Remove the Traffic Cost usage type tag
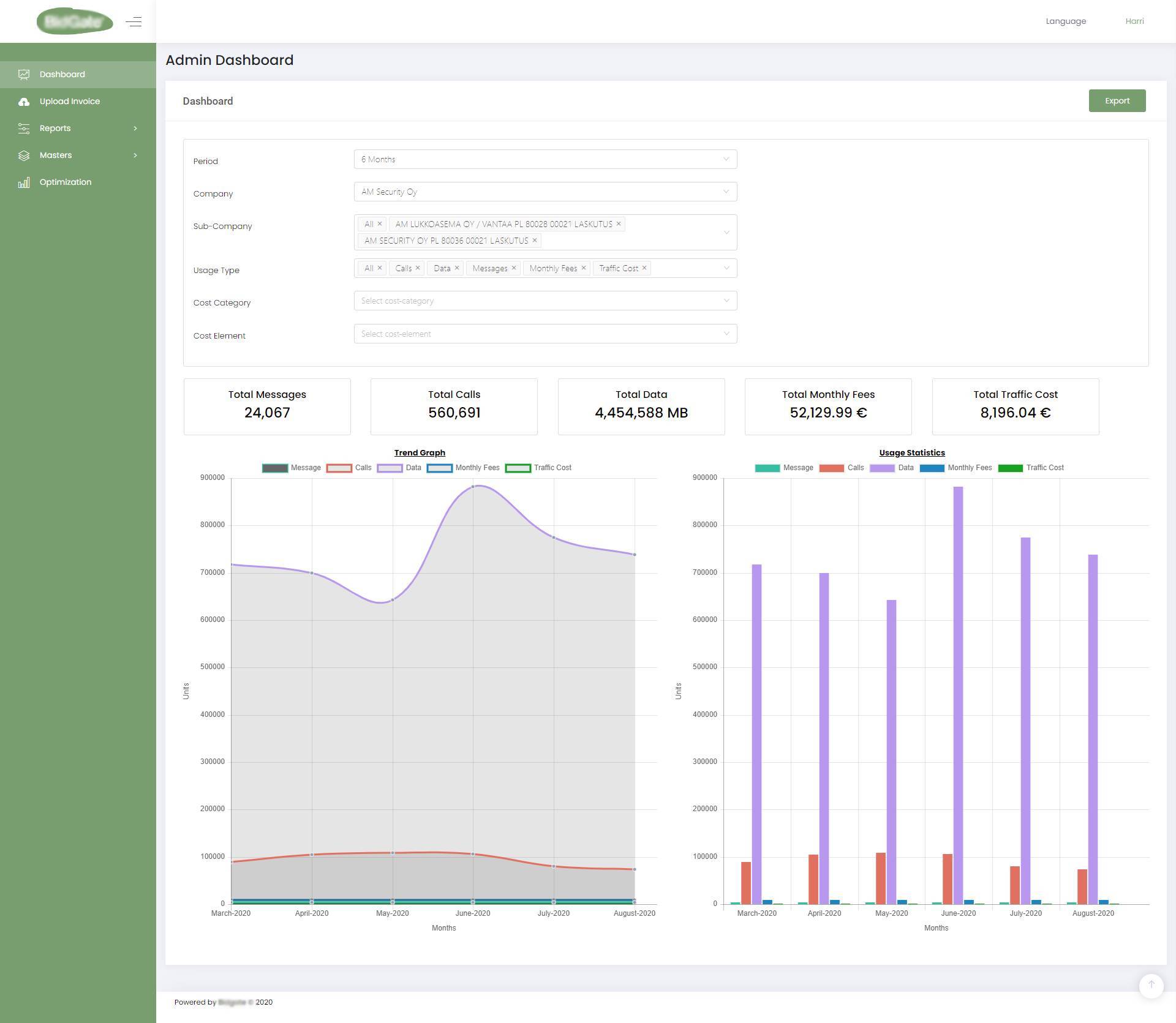The height and width of the screenshot is (1023, 1176). [x=644, y=268]
